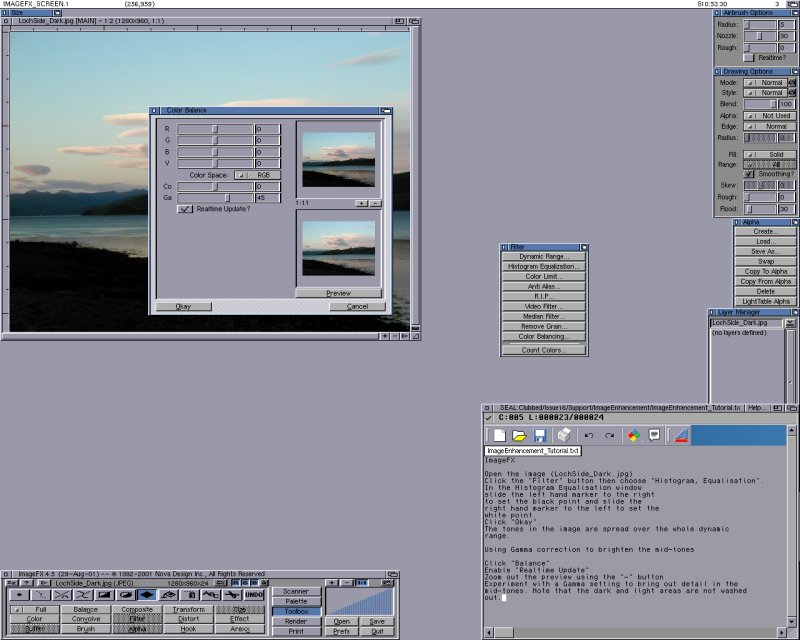
Task: Click the undo arrow in editor toolbar
Action: (589, 435)
